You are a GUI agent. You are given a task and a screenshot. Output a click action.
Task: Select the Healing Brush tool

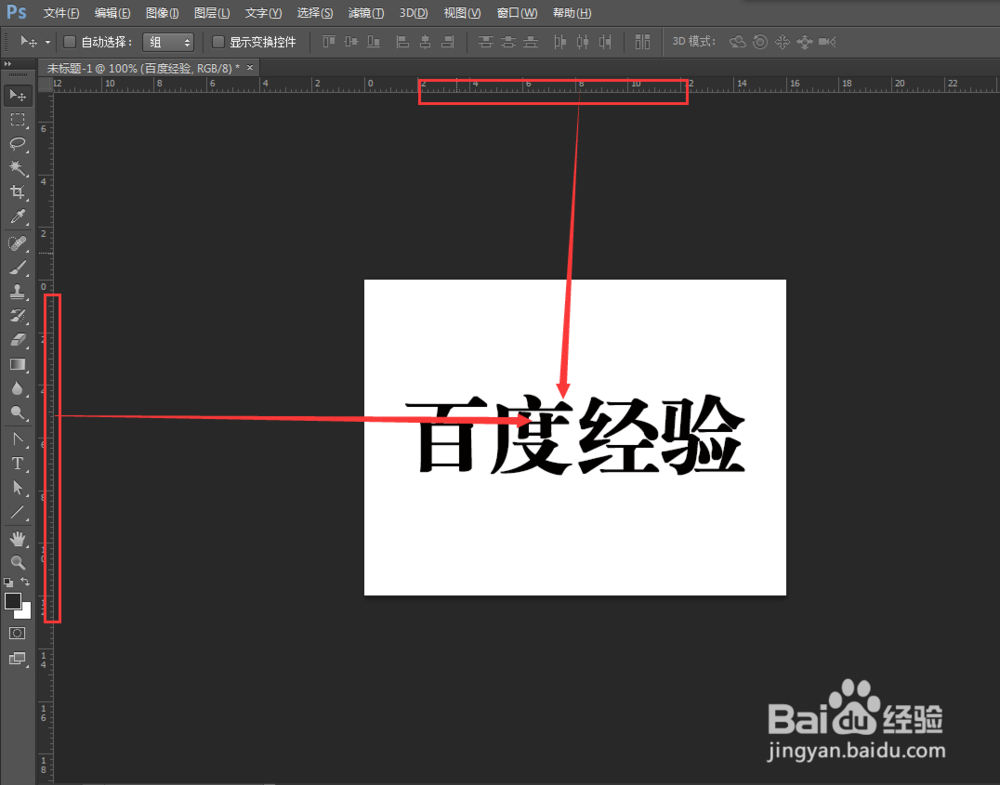(17, 244)
